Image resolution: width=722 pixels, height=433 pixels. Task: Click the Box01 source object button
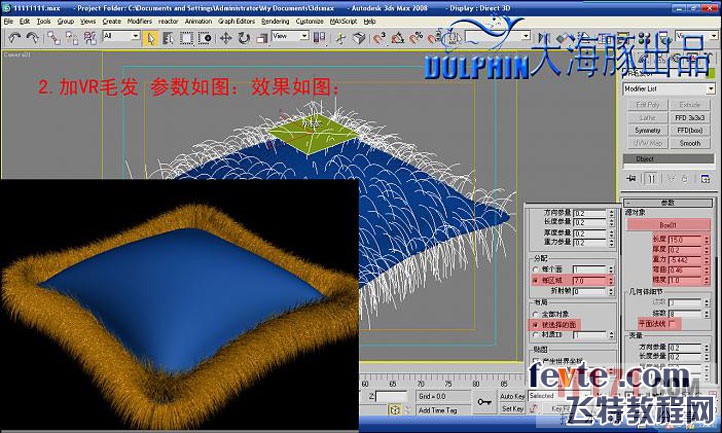[x=668, y=225]
